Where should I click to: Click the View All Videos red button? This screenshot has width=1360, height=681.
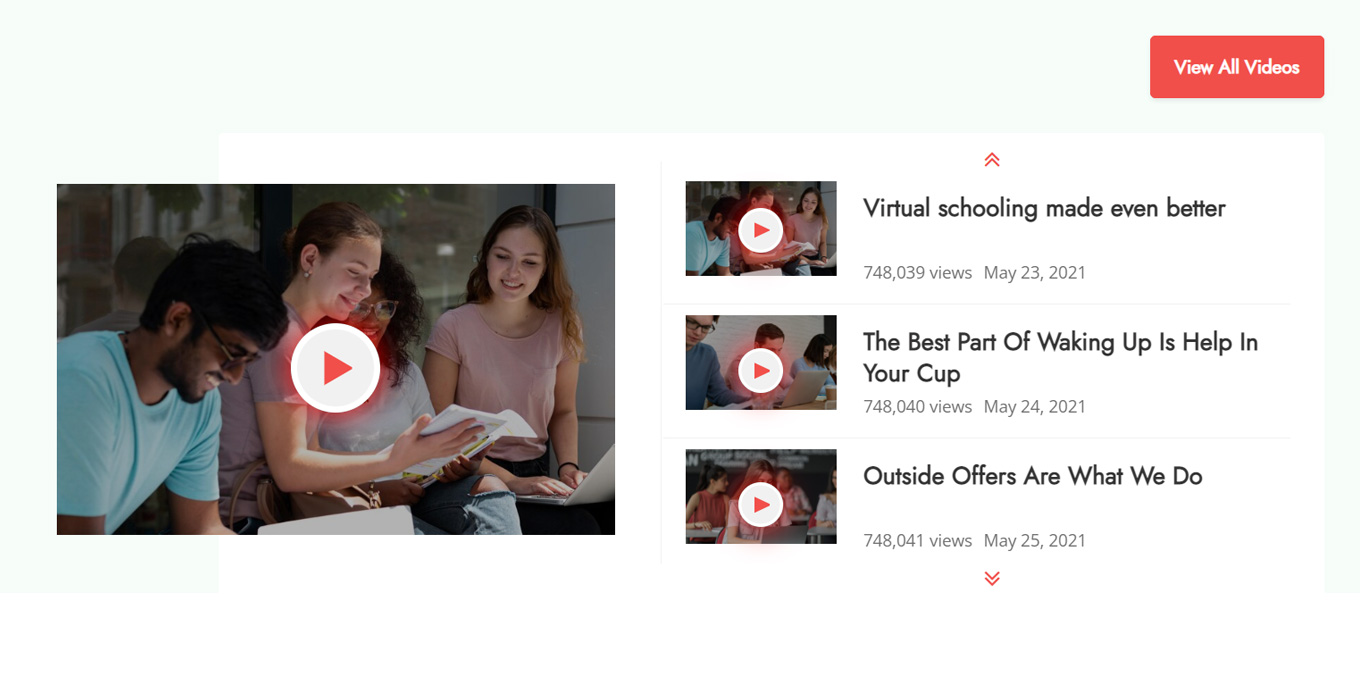pyautogui.click(x=1237, y=66)
